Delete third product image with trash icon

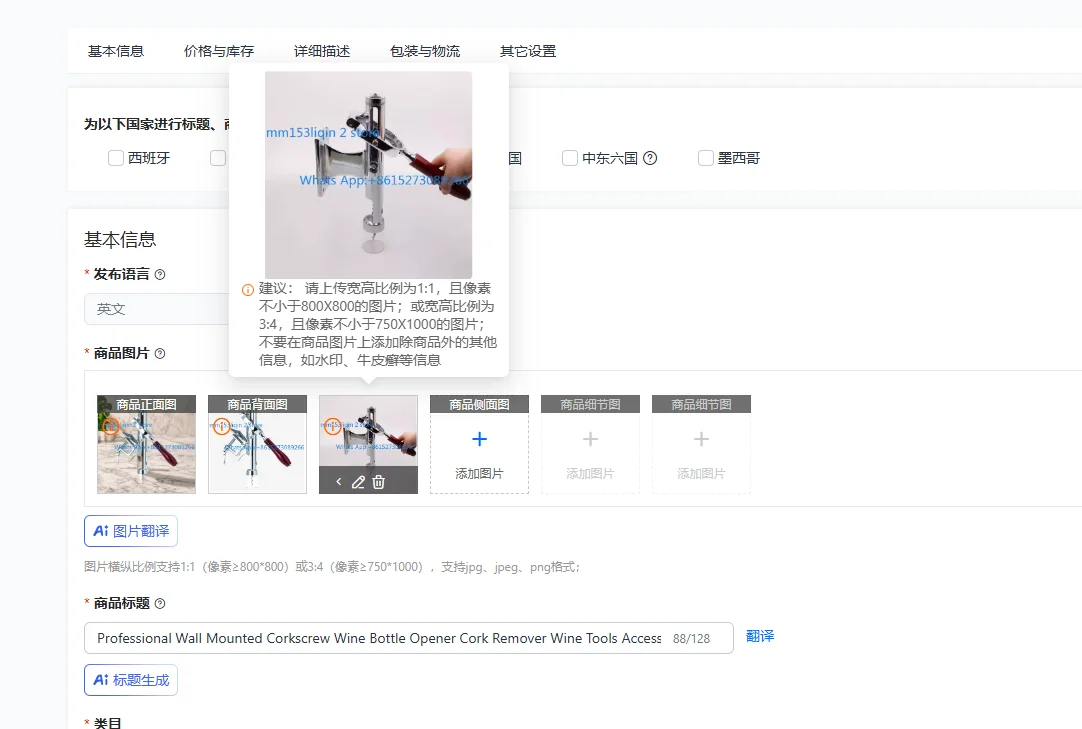click(x=378, y=482)
